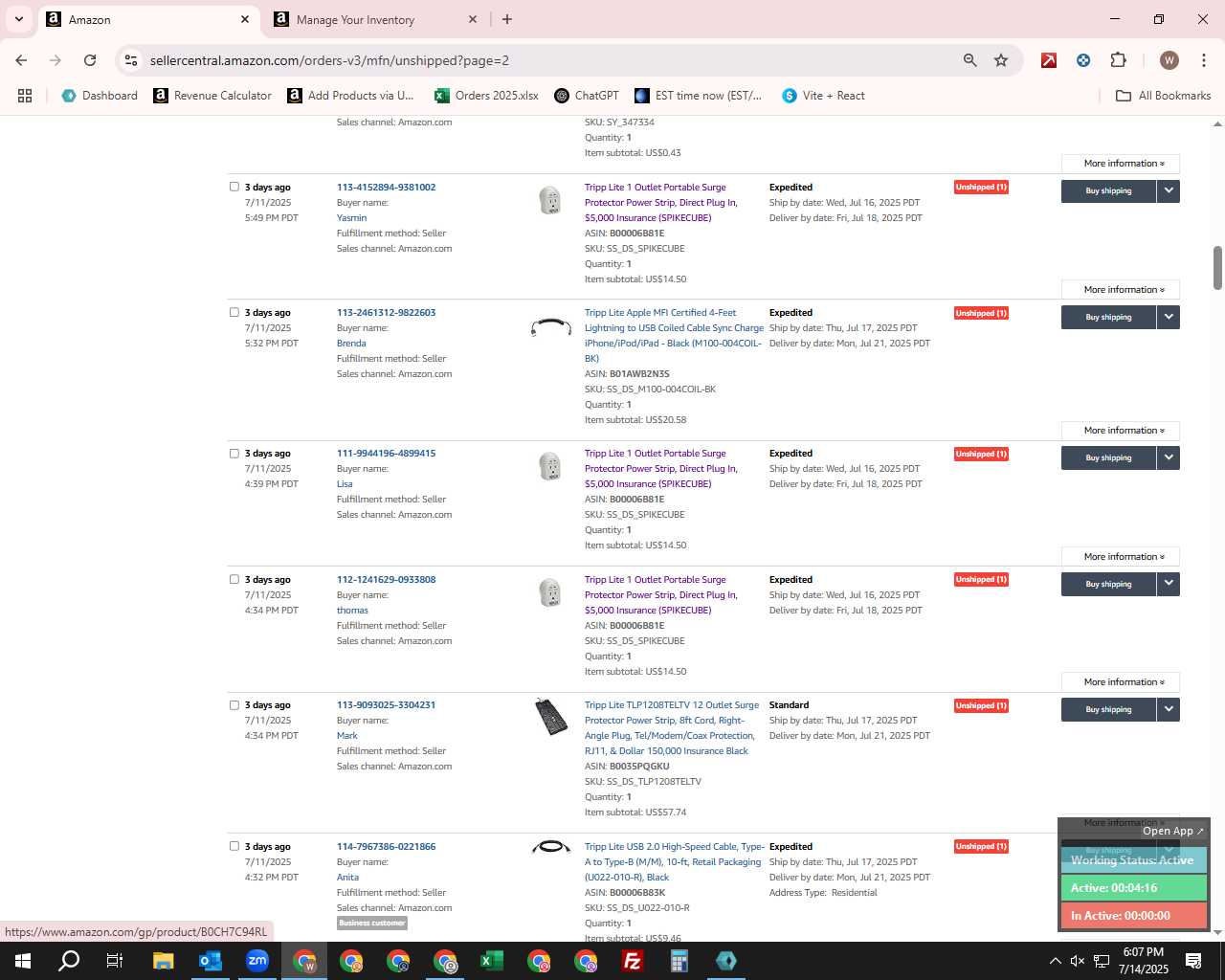Reload the Seller Central page
Viewport: 1225px width, 980px height.
point(90,60)
